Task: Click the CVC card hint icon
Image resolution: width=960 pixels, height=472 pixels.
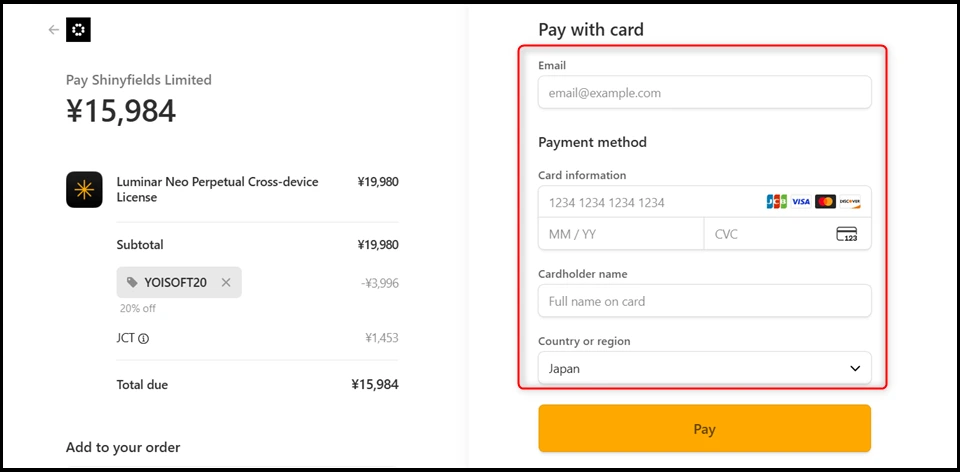Action: pyautogui.click(x=846, y=234)
